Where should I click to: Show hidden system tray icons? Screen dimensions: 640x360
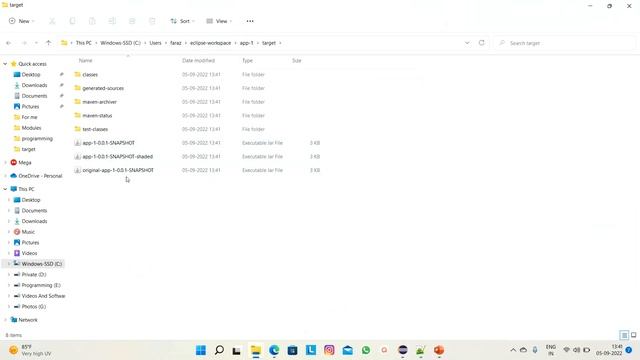click(513, 350)
